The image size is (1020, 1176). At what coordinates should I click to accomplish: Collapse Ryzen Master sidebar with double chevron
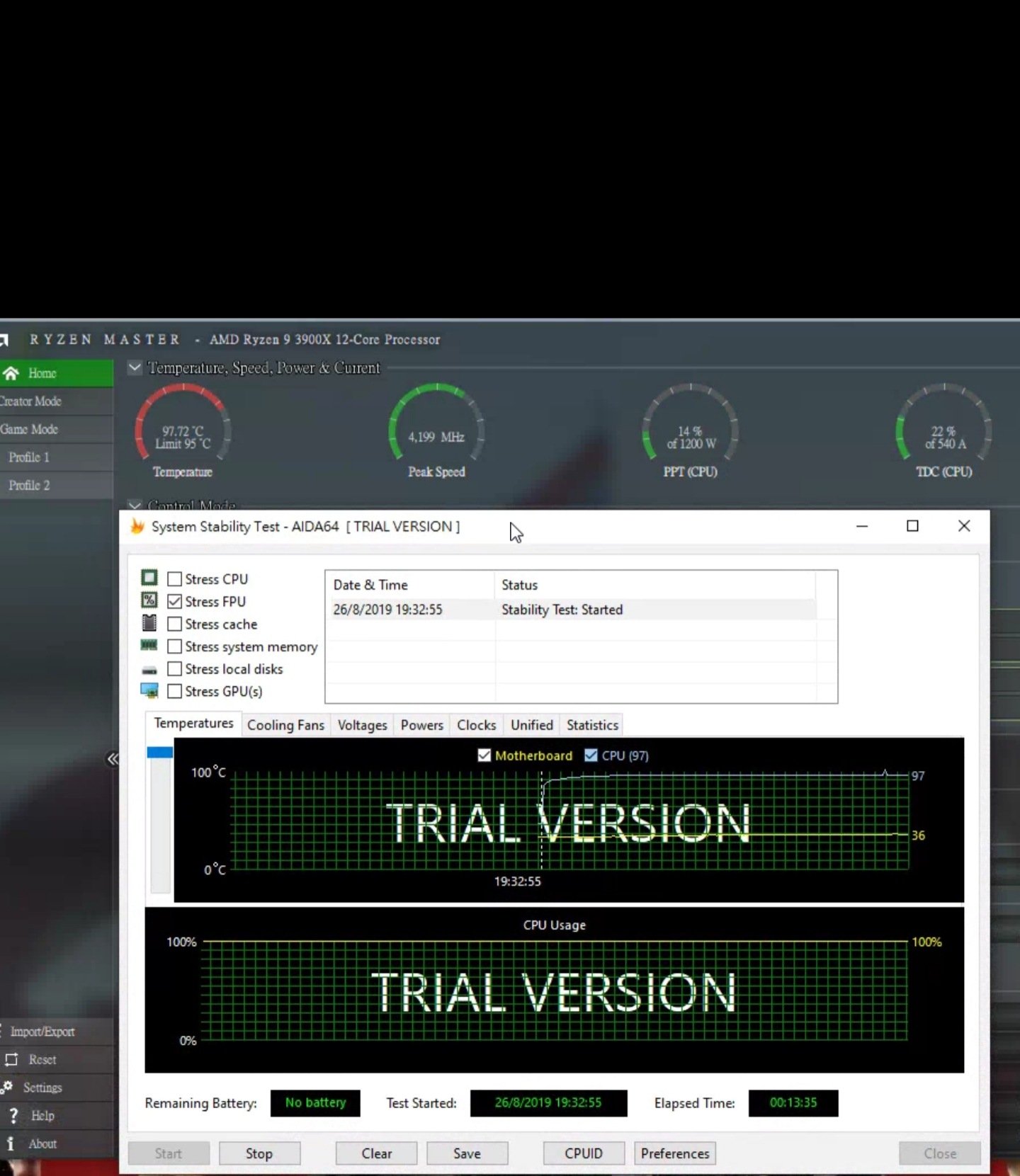click(113, 759)
